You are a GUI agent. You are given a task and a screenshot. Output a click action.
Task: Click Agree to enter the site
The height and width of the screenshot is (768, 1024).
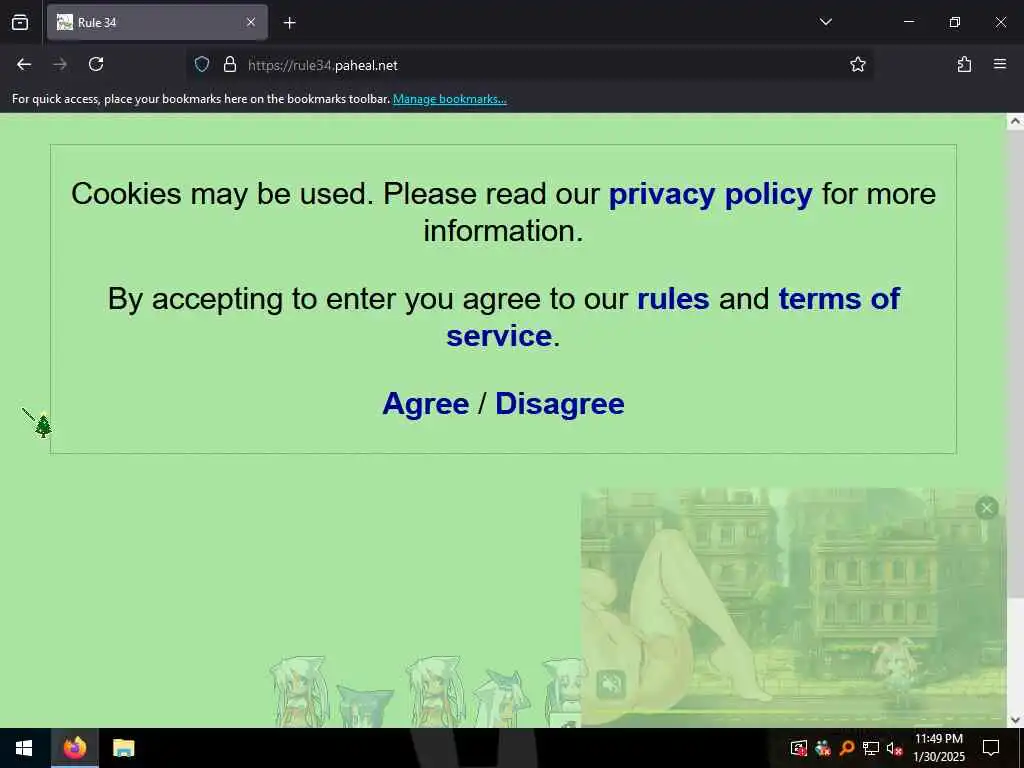tap(426, 404)
